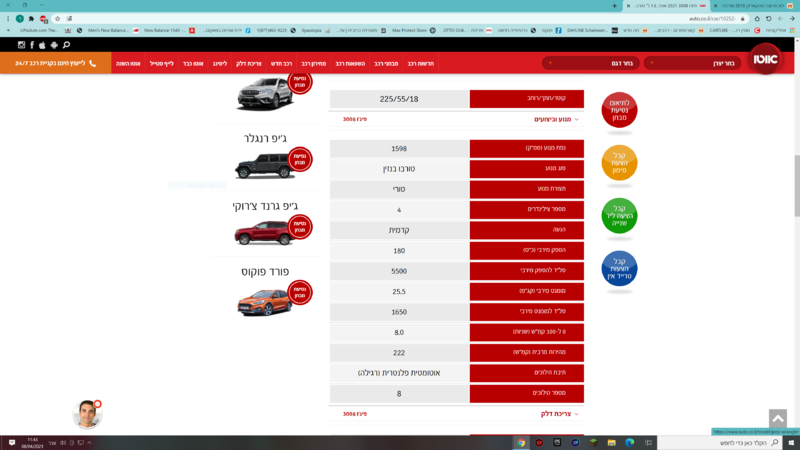Viewport: 800px width, 450px height.
Task: Click the silver SUV thumbnail at top
Action: [x=264, y=94]
